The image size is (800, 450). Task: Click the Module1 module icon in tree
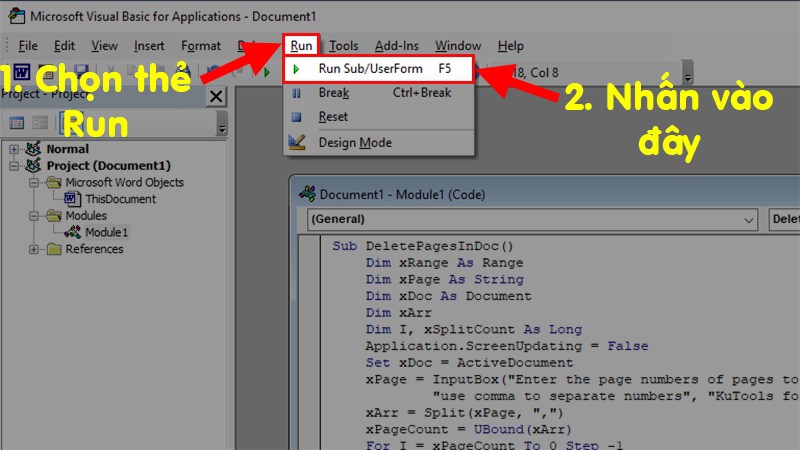[72, 232]
